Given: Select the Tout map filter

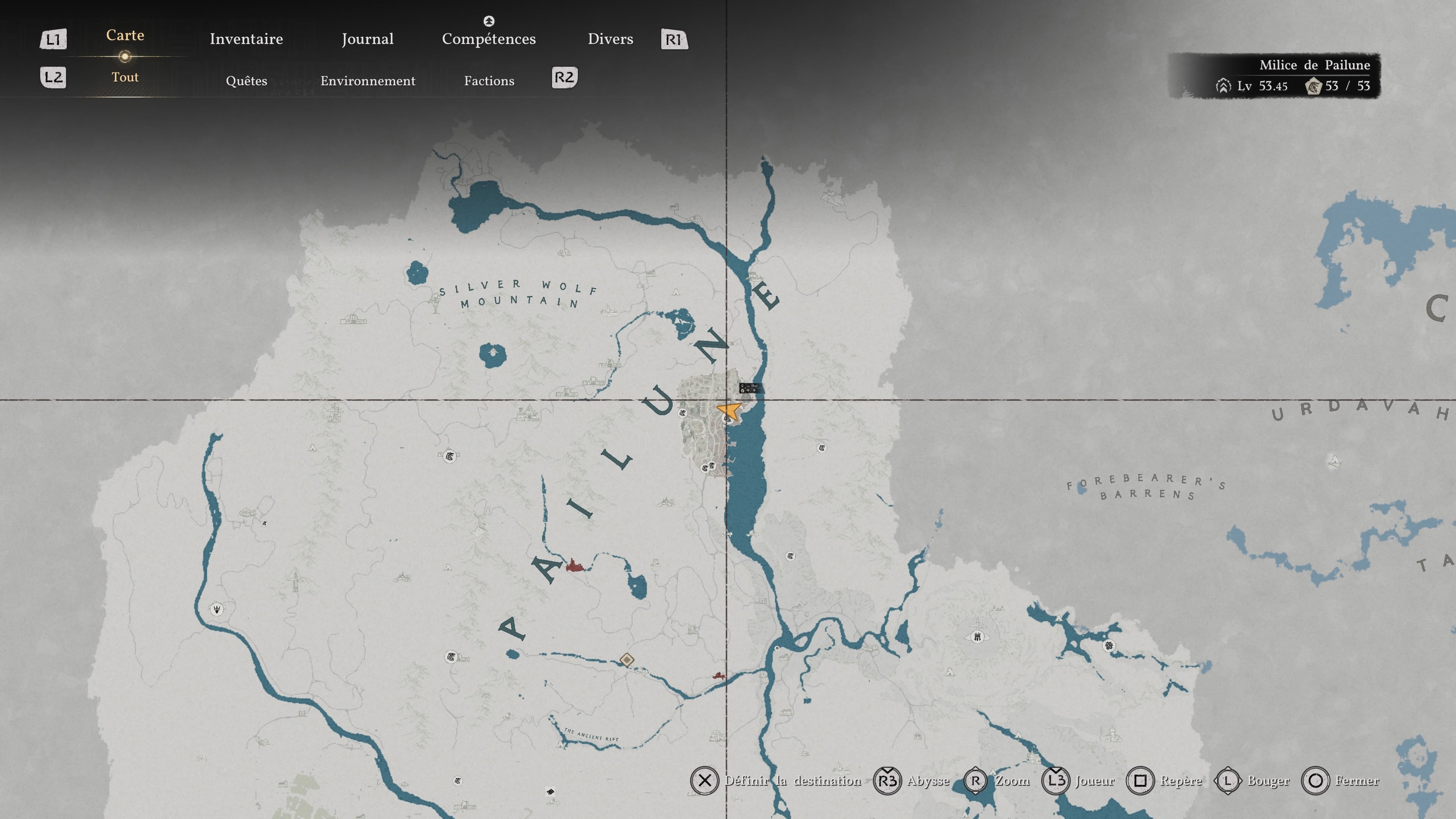Looking at the screenshot, I should [125, 77].
